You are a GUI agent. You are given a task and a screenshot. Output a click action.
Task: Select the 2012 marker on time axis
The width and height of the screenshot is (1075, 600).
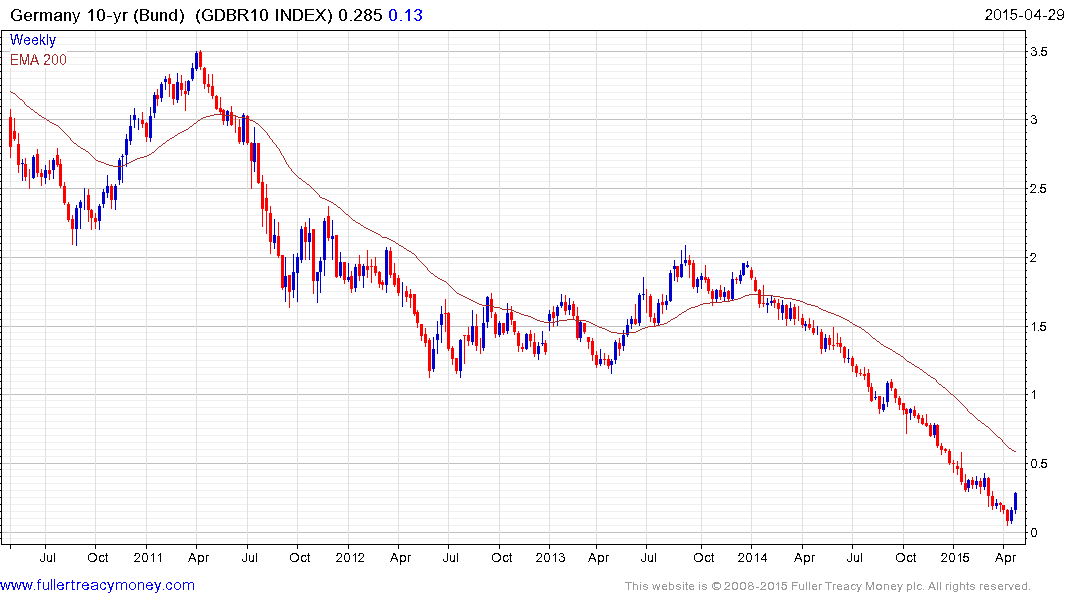(x=349, y=556)
